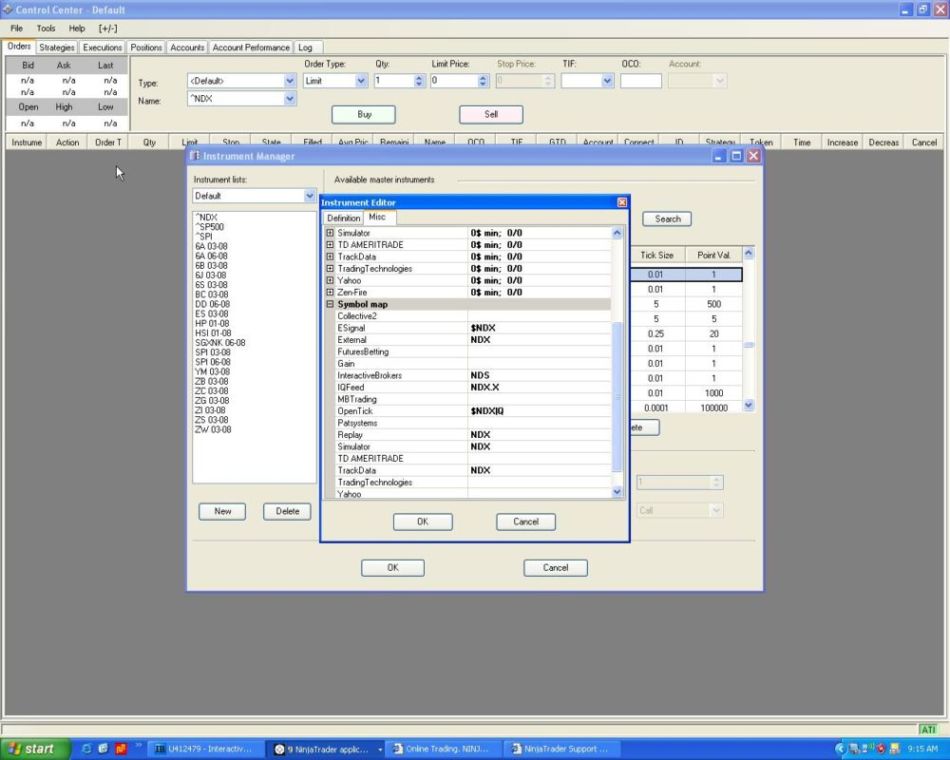Image resolution: width=950 pixels, height=760 pixels.
Task: Click Delete under the instrument list
Action: (x=287, y=512)
